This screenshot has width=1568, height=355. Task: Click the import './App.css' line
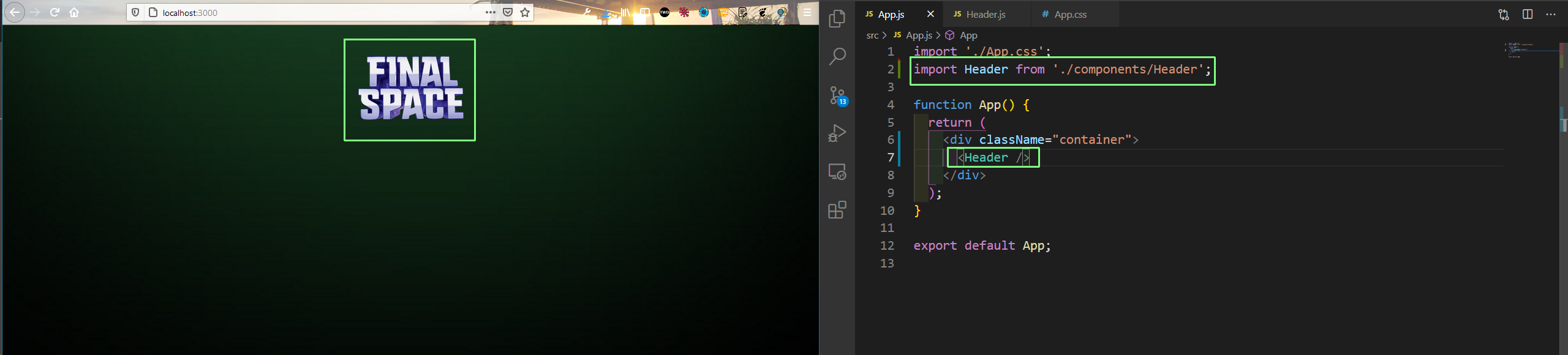click(x=982, y=51)
